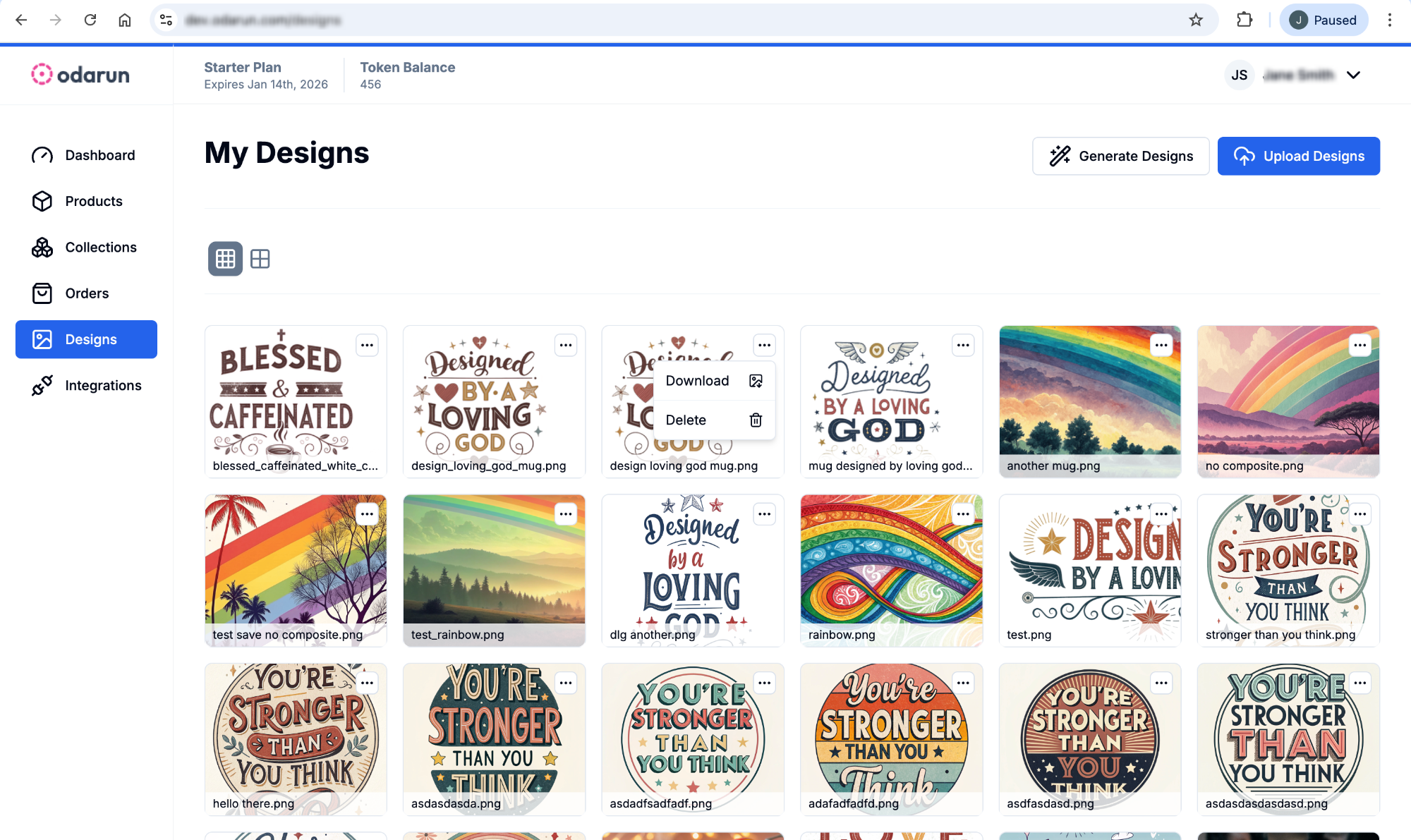This screenshot has width=1411, height=840.
Task: Expand the user account dropdown
Action: [x=1352, y=75]
